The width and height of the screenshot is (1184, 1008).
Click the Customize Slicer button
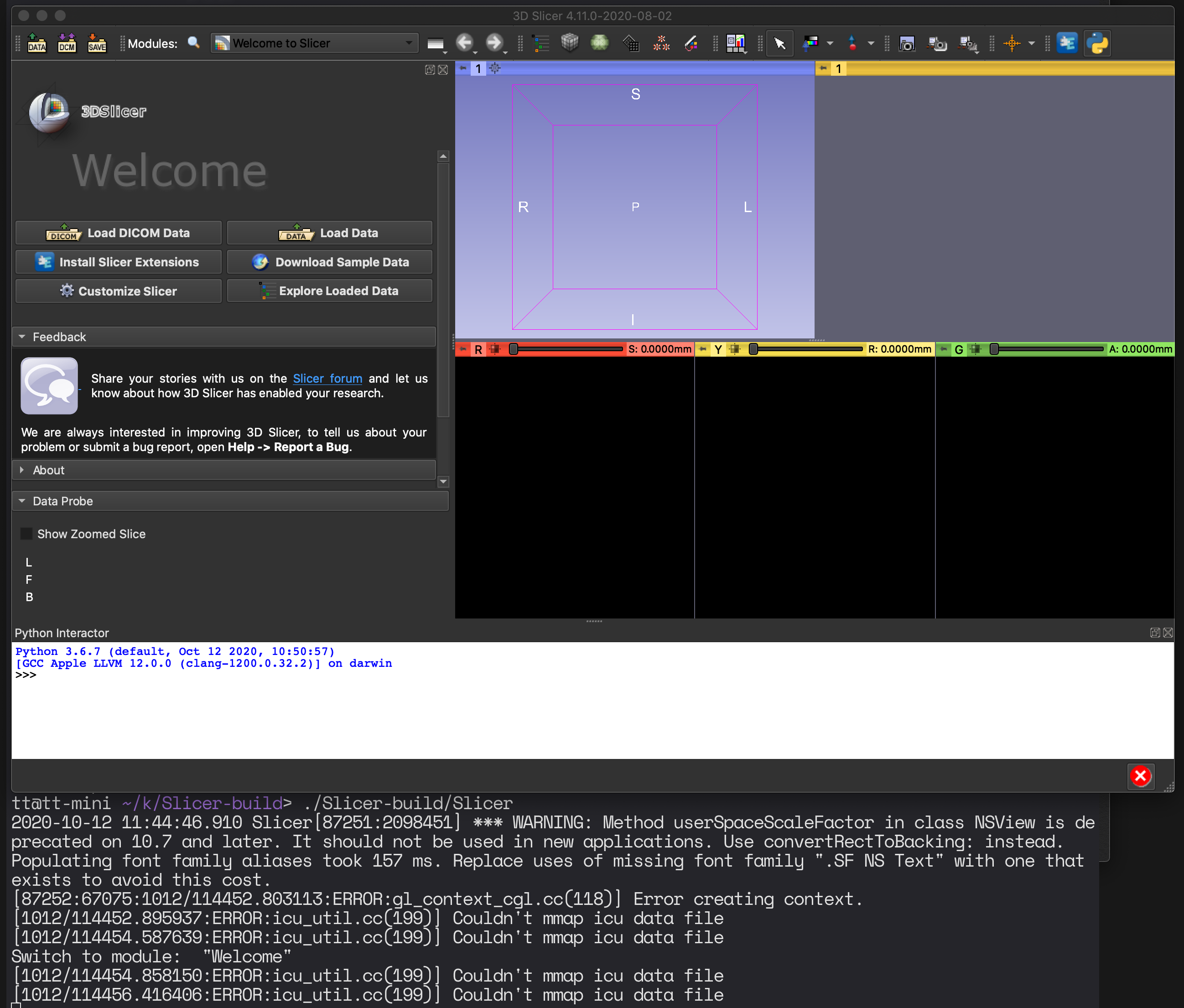118,291
